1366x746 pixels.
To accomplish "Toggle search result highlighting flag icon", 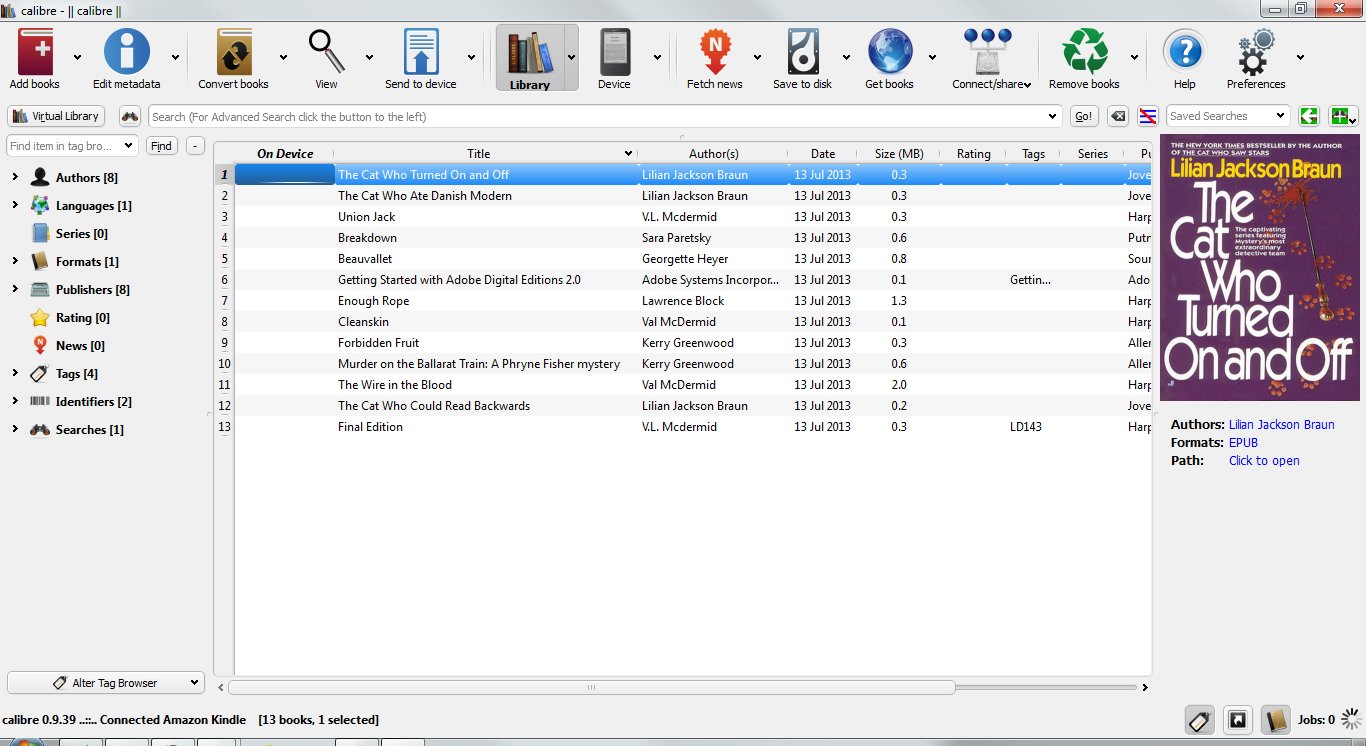I will (1148, 116).
